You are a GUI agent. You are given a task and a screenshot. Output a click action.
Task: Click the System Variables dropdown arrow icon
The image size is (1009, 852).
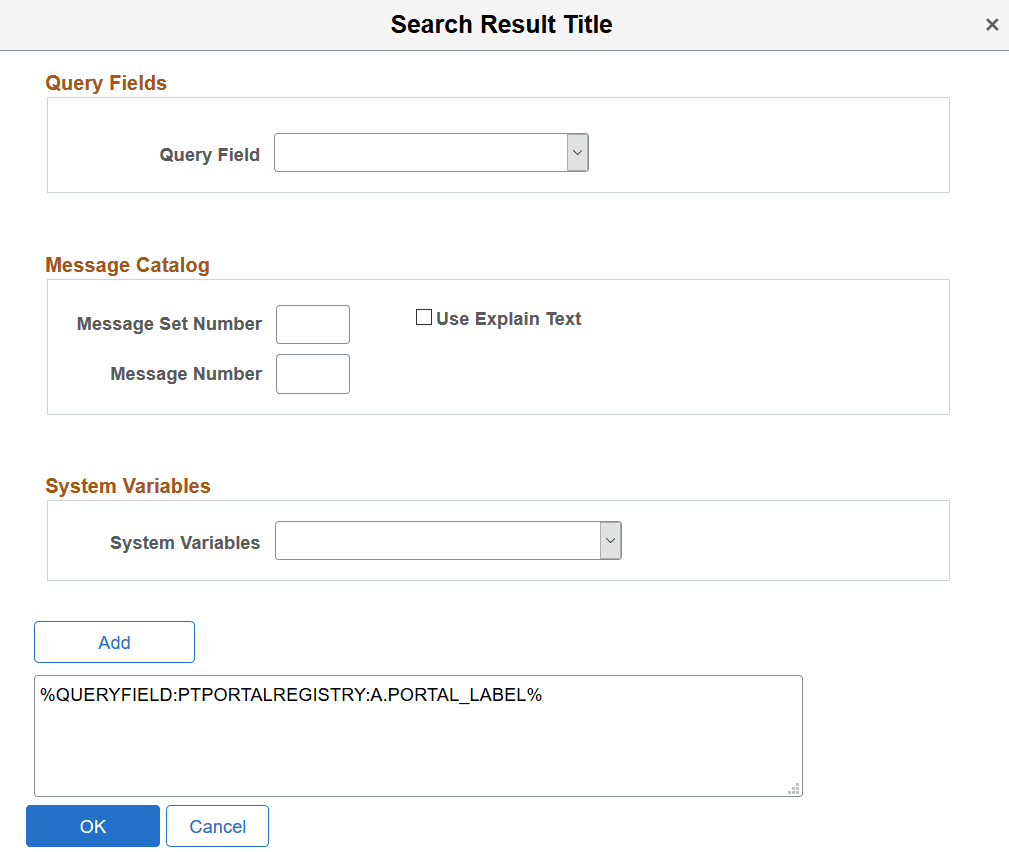click(610, 540)
